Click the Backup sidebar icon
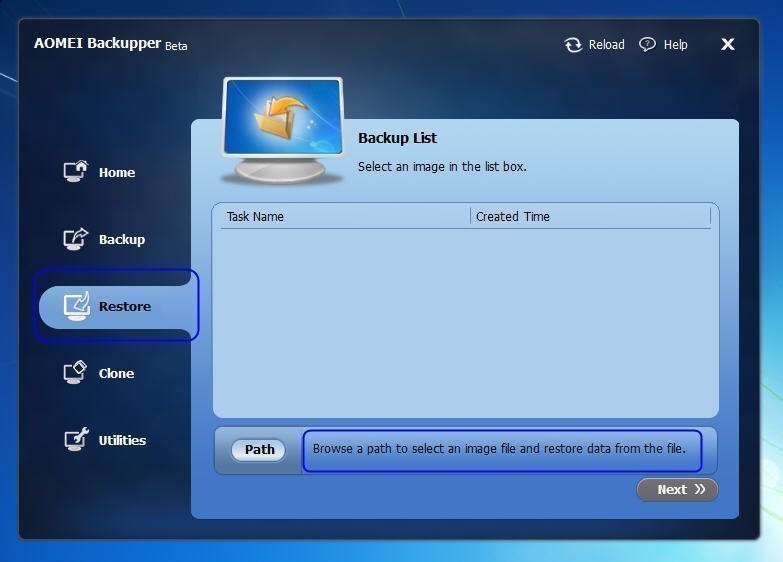Image resolution: width=783 pixels, height=562 pixels. click(75, 238)
